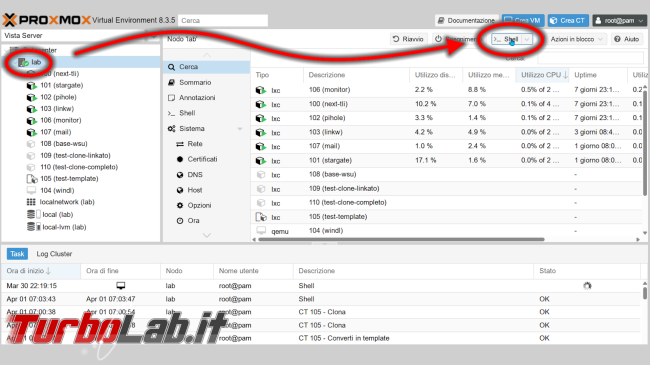650x365 pixels.
Task: Click the grid vertical scrollbar
Action: [645, 143]
